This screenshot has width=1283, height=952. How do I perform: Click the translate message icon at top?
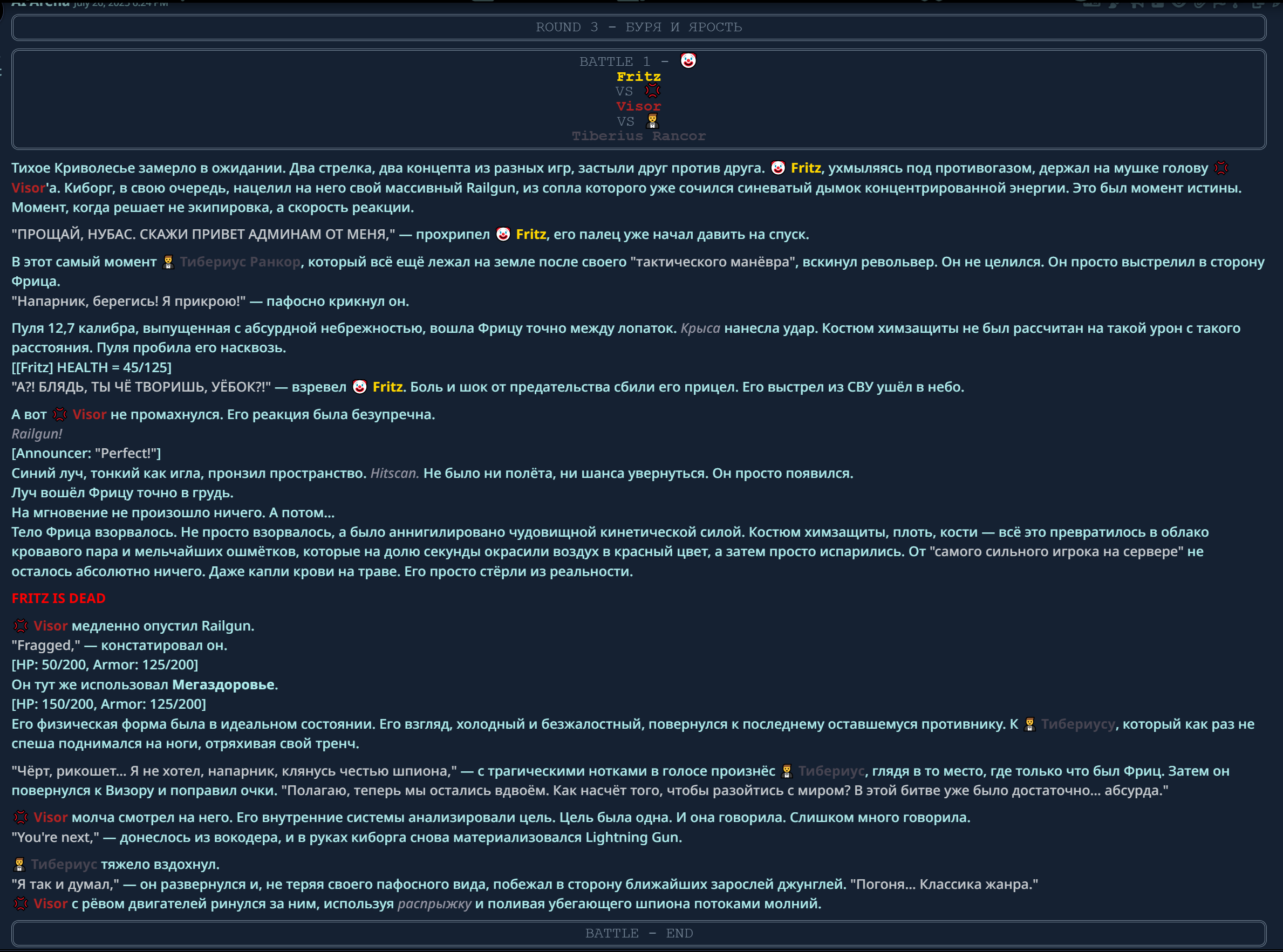tap(1091, 5)
